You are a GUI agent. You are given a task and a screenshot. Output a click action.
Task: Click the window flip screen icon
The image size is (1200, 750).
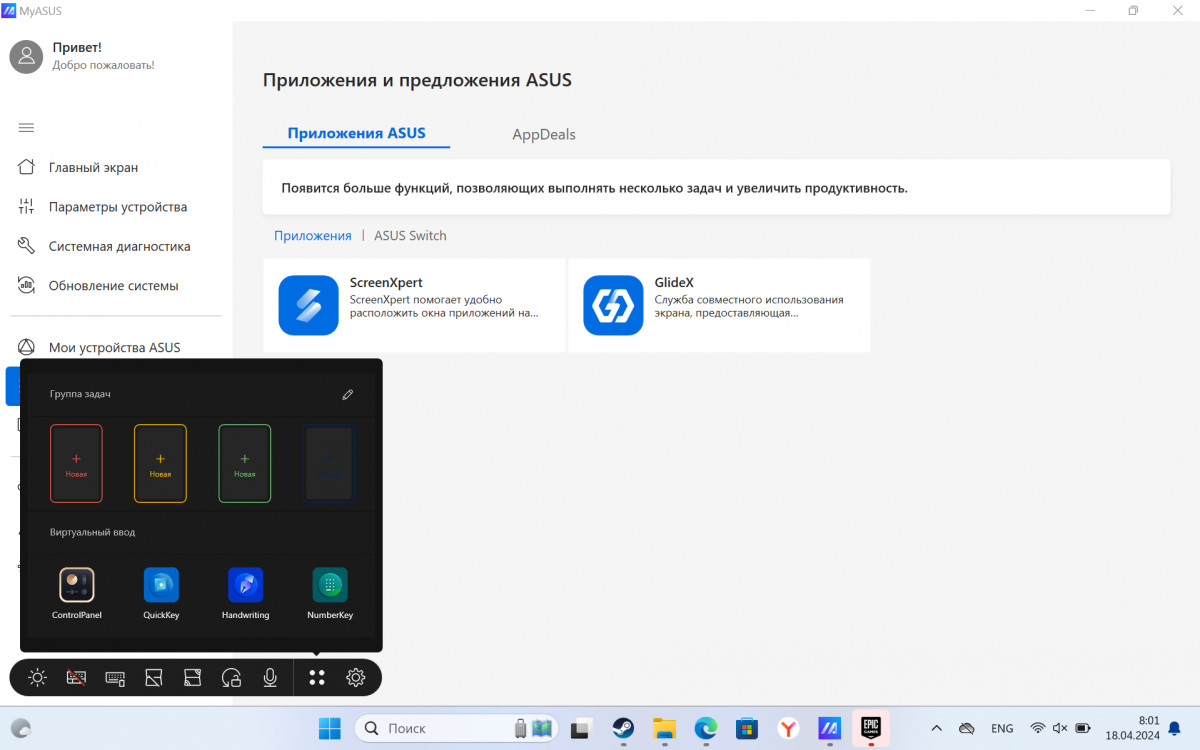click(x=193, y=678)
